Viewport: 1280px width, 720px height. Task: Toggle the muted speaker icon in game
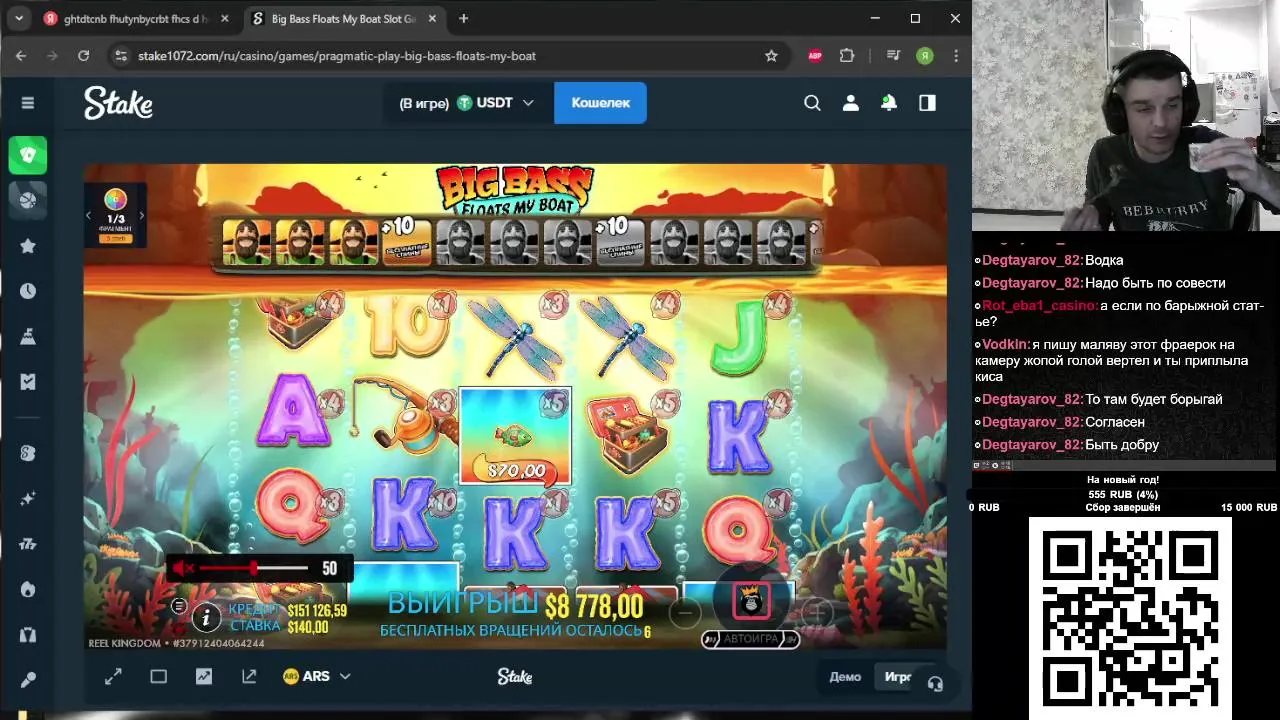182,569
